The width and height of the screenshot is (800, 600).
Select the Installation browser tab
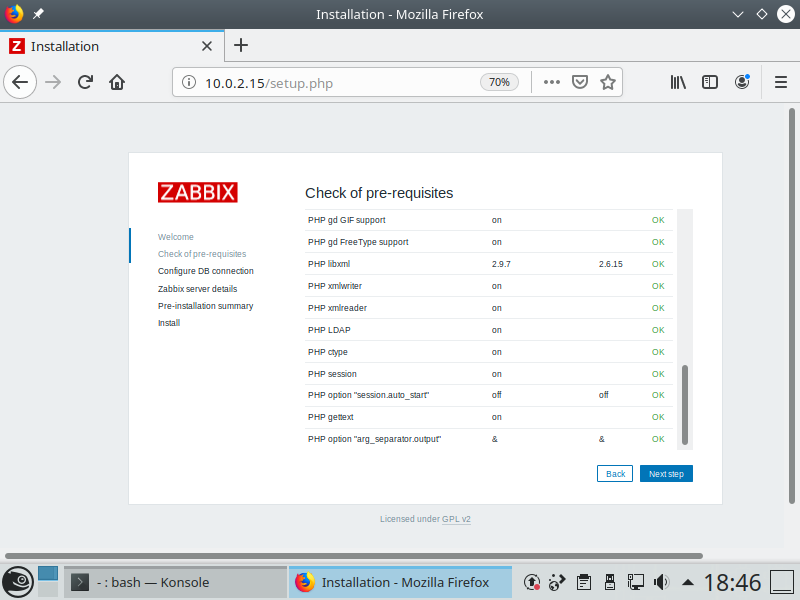click(112, 46)
